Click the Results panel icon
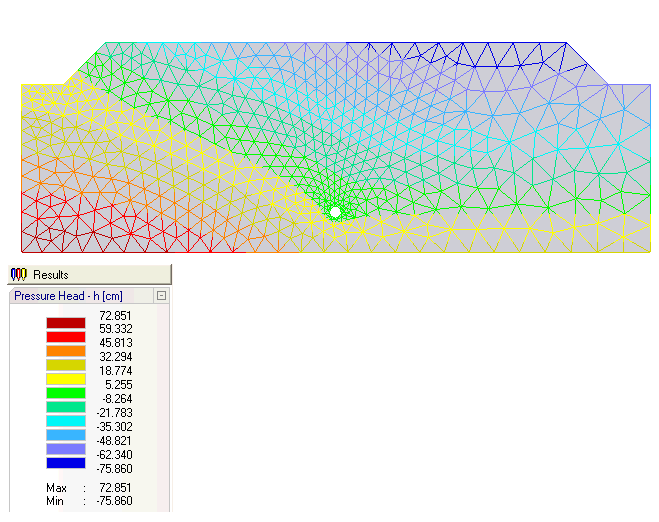This screenshot has height=522, width=659. [x=18, y=274]
